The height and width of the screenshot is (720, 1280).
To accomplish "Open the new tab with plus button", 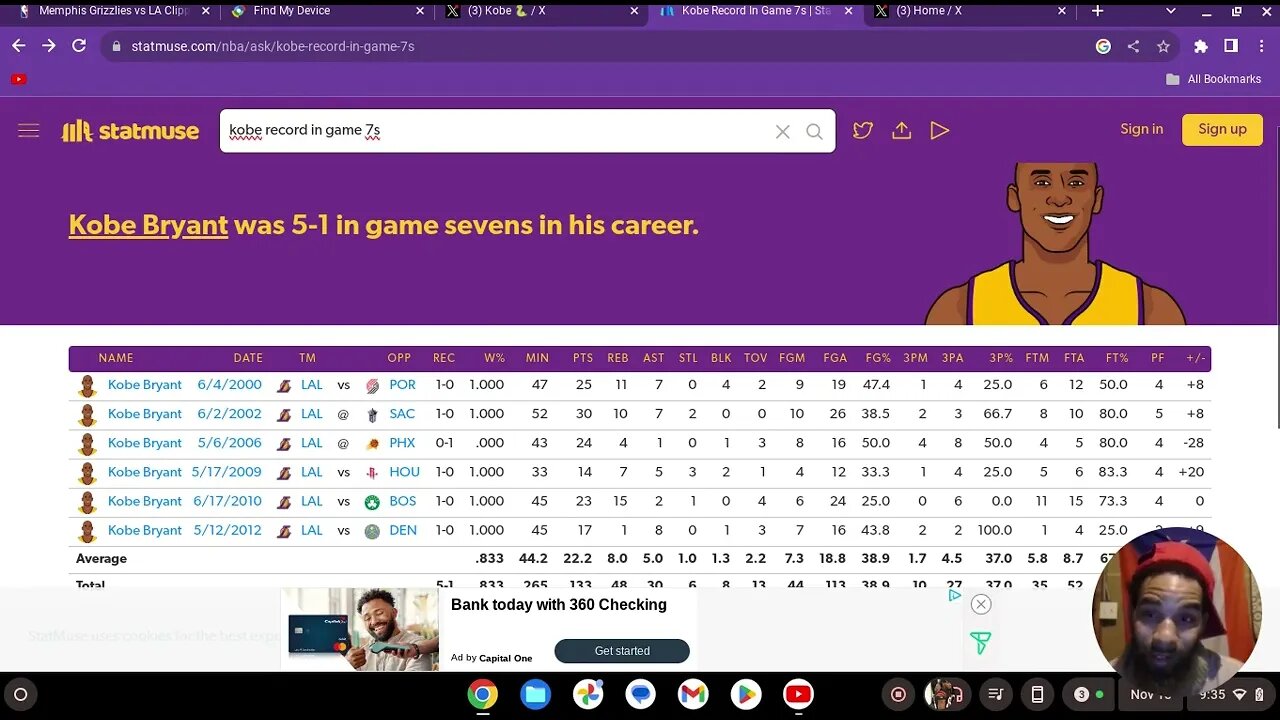I will (1097, 11).
